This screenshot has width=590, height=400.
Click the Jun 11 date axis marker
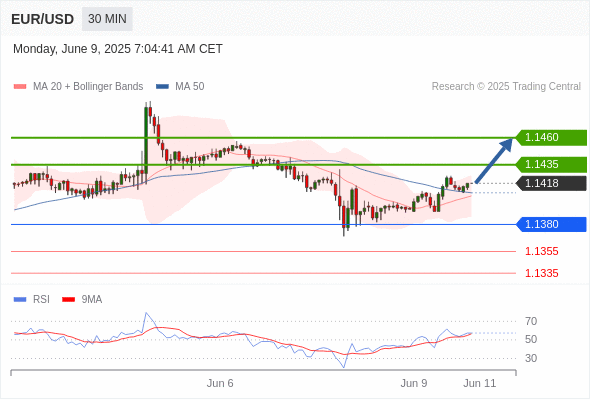tap(480, 383)
